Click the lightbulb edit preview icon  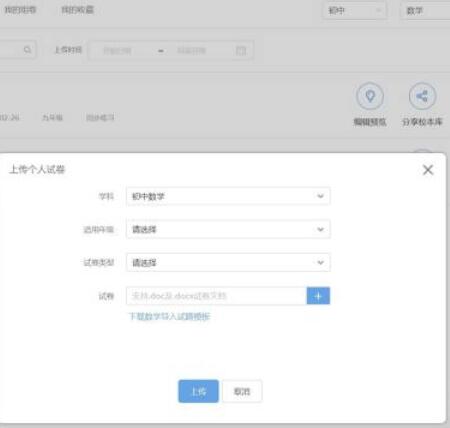pos(370,96)
